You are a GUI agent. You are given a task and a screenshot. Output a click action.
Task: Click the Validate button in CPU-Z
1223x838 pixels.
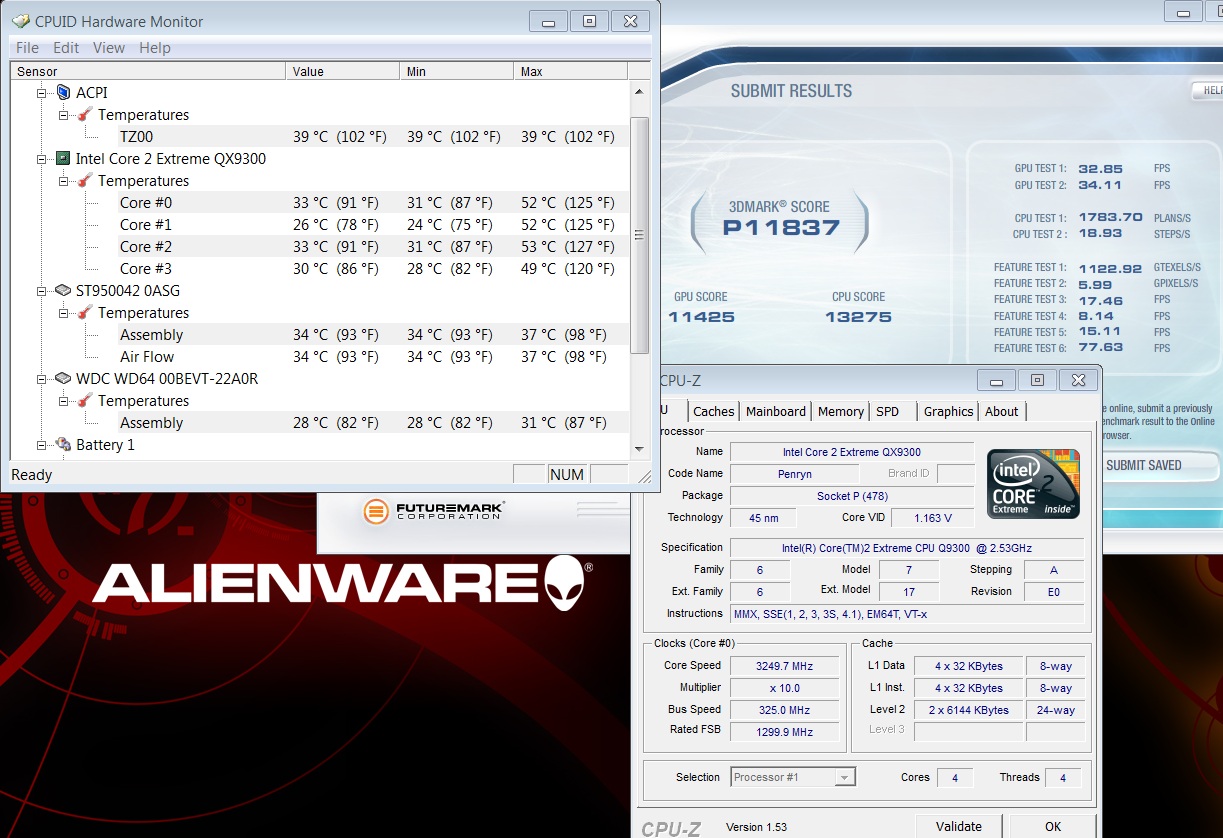[x=958, y=826]
